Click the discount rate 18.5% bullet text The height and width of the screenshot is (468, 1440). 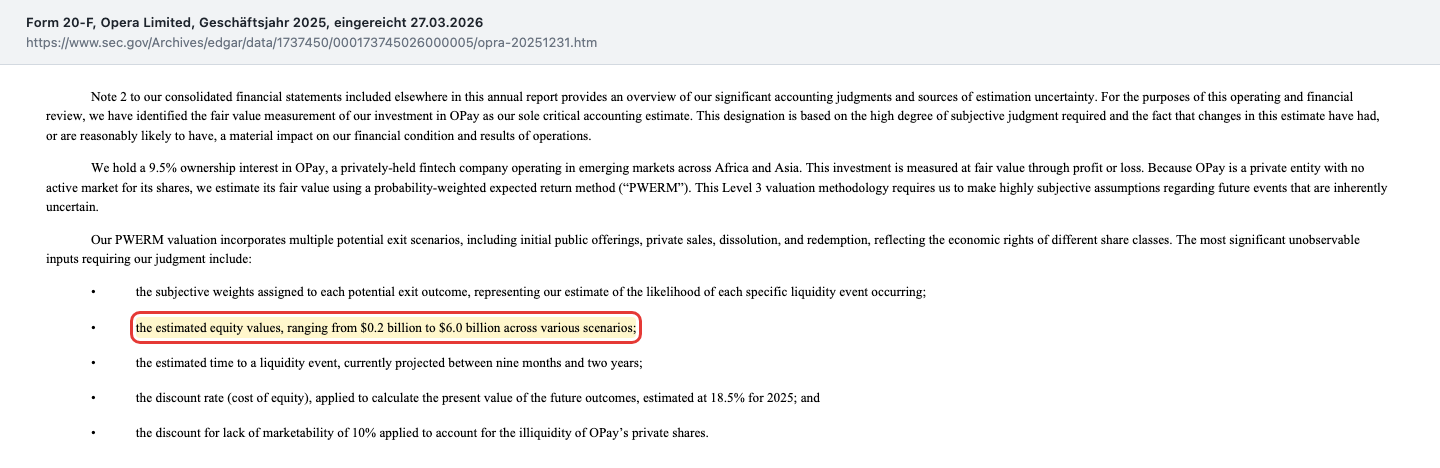tap(478, 397)
